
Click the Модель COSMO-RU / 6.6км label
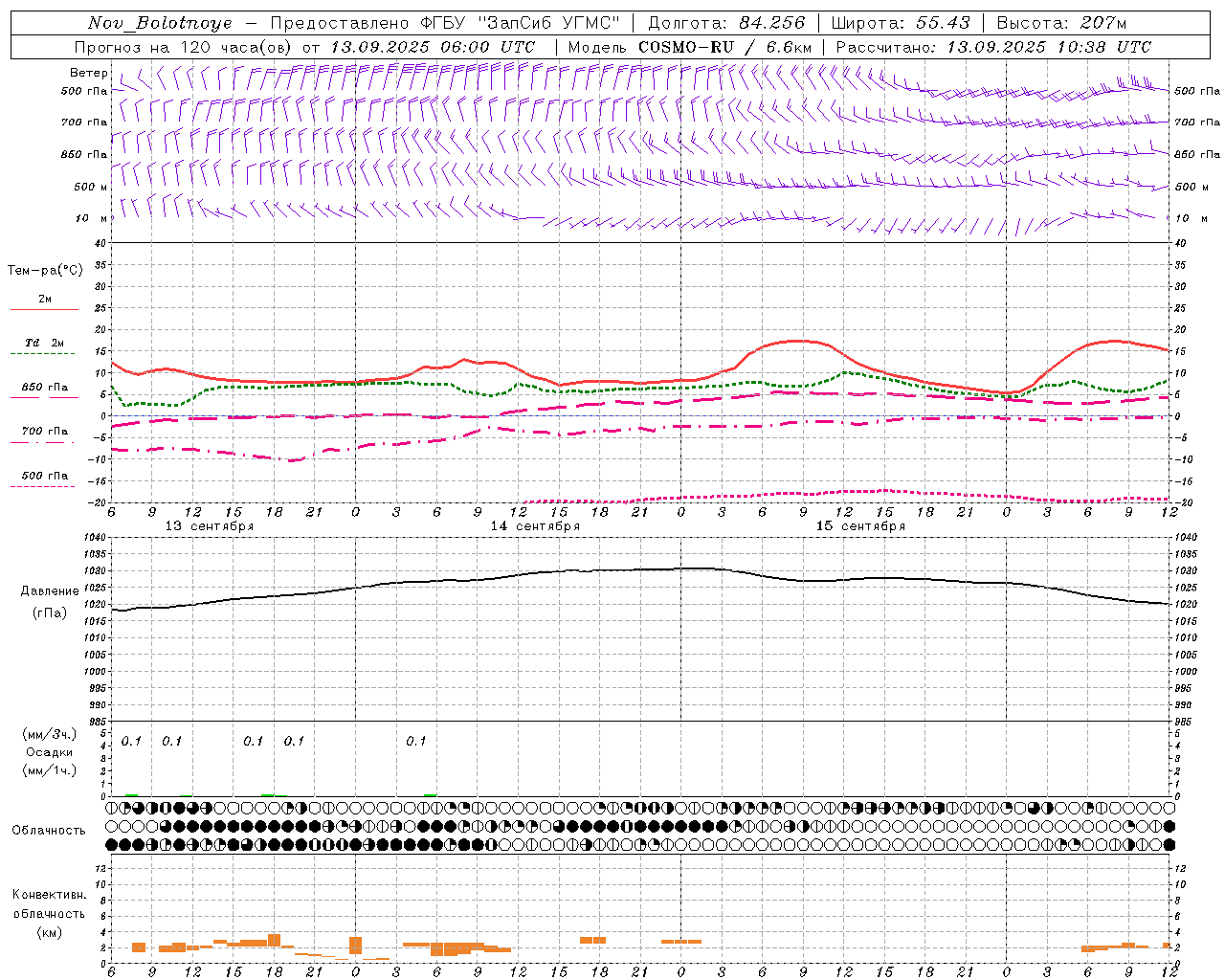pos(689,47)
